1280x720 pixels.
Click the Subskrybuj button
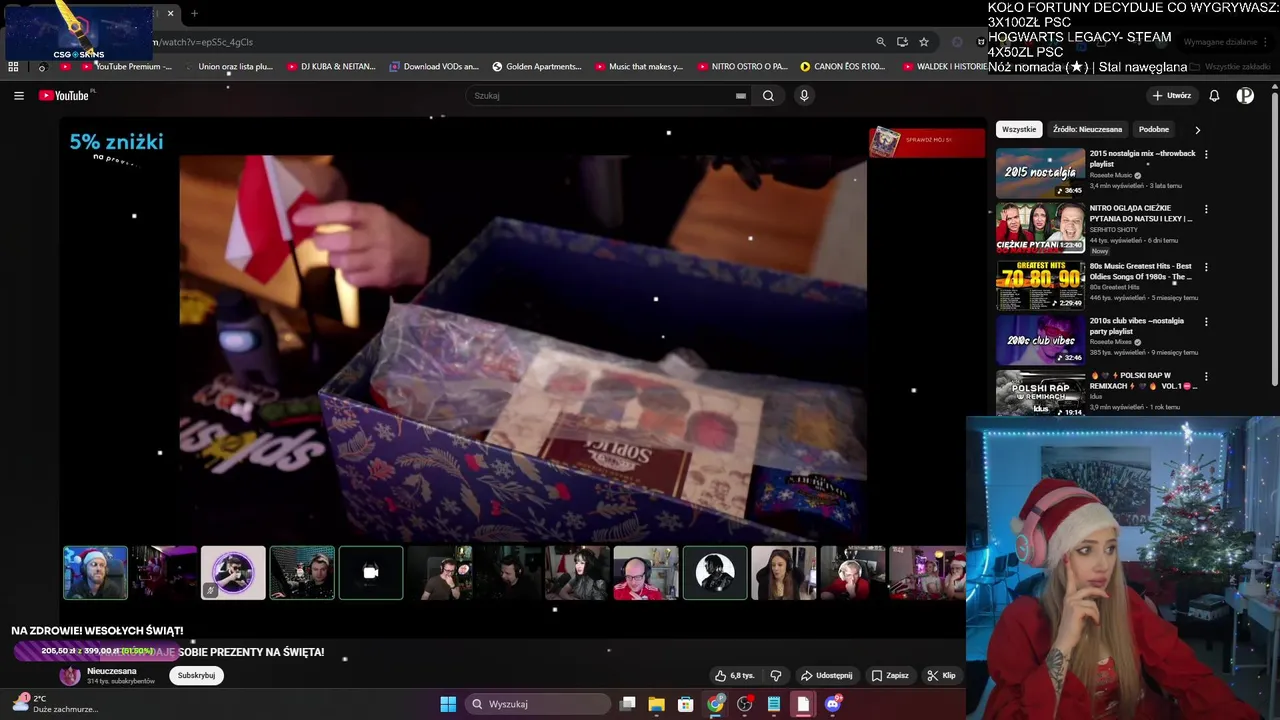click(196, 676)
